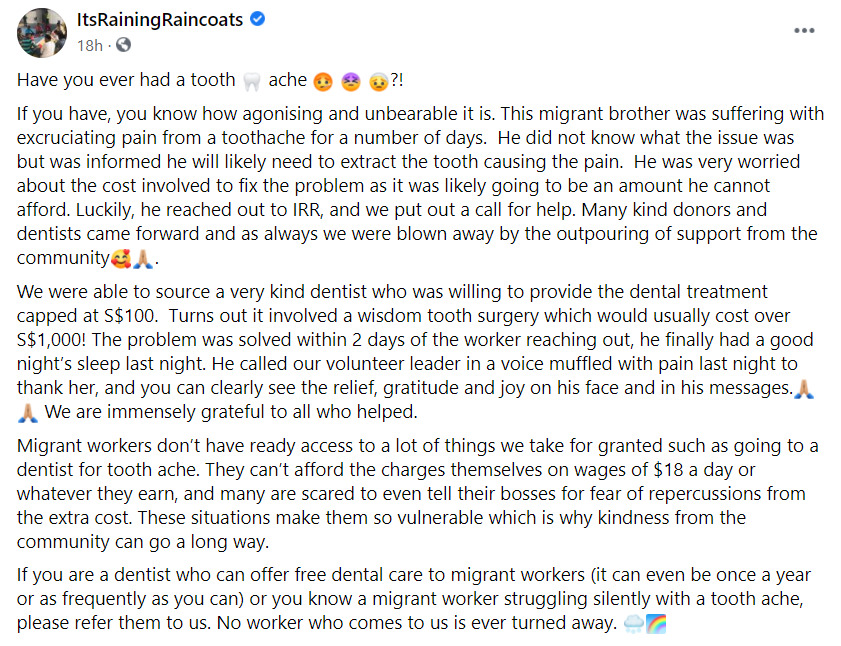Click the blue verified badge icon

[x=256, y=20]
